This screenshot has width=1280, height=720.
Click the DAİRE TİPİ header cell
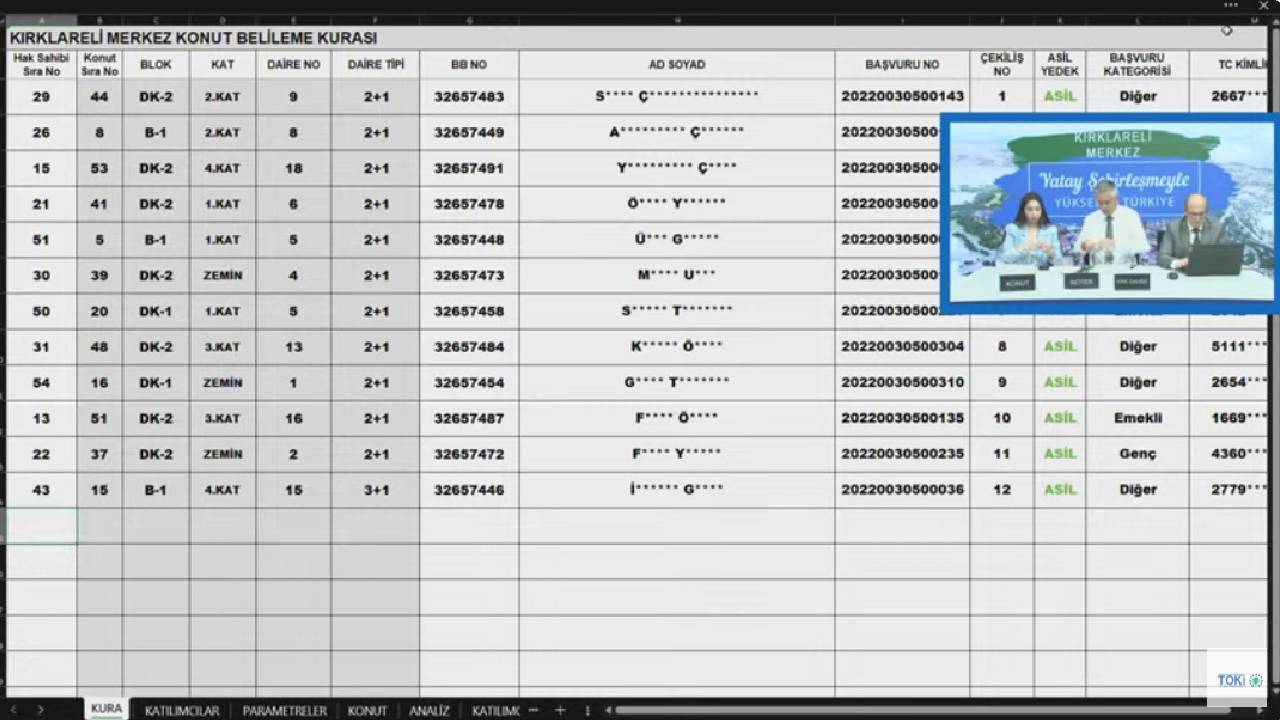(376, 65)
